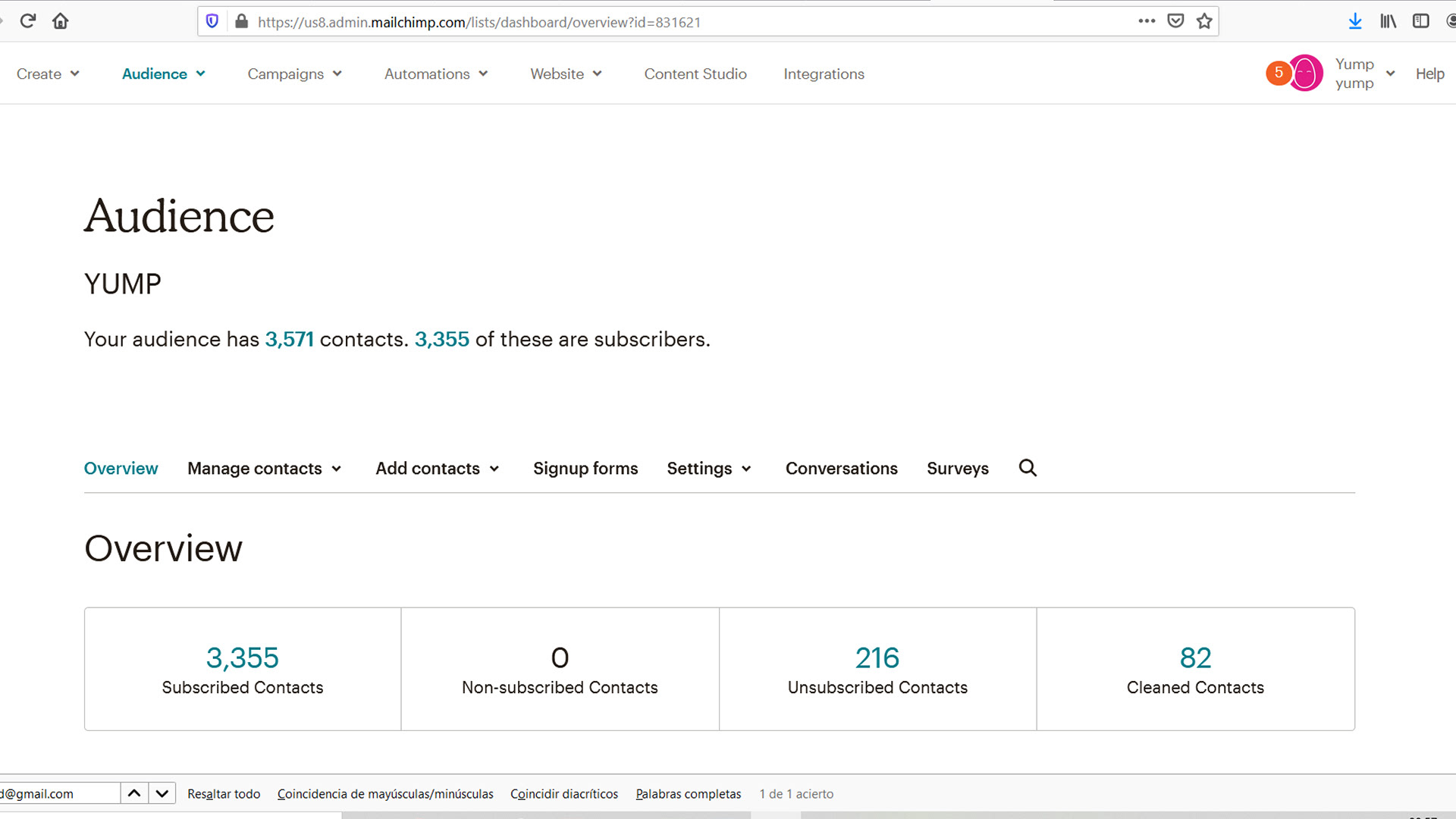Expand the Create dropdown menu

[x=48, y=74]
